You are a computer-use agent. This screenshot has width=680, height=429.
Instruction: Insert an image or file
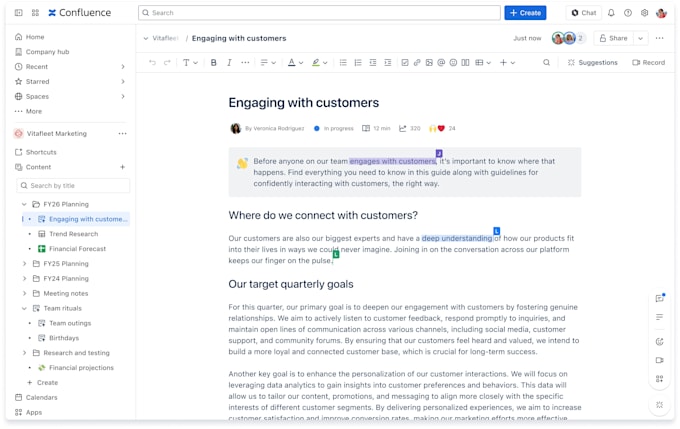tap(429, 62)
